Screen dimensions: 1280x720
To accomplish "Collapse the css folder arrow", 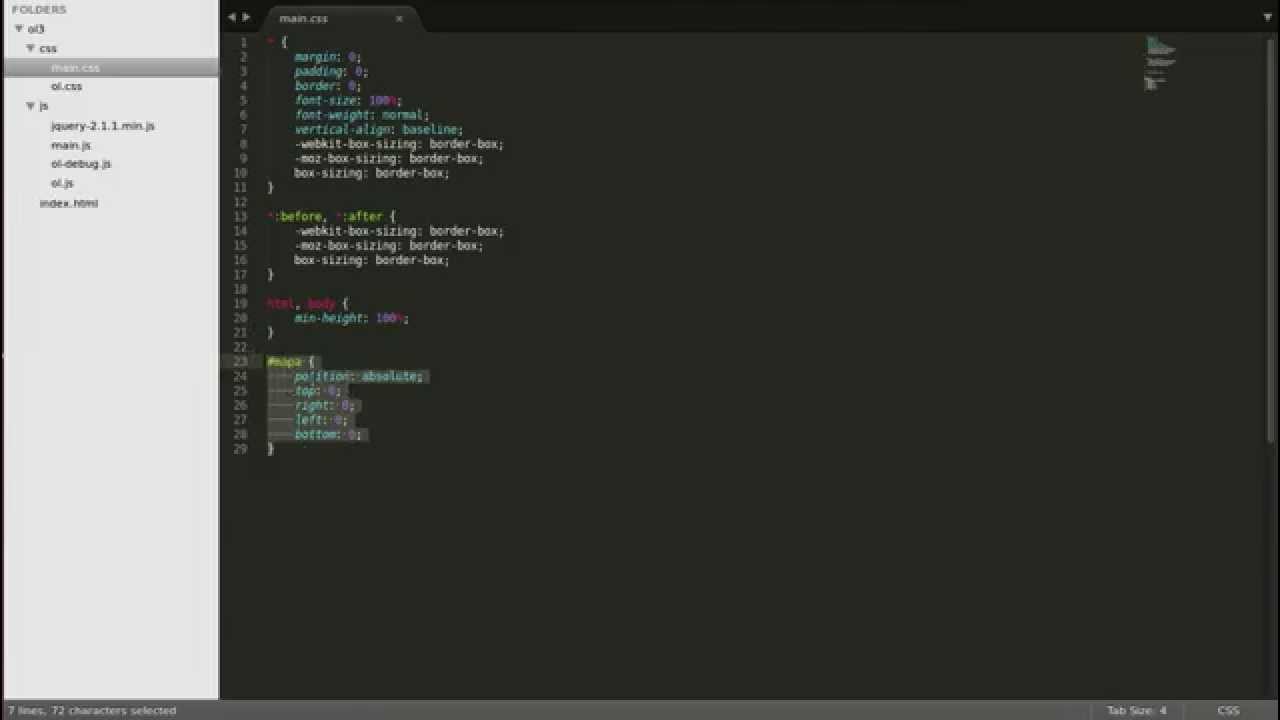I will pos(30,48).
